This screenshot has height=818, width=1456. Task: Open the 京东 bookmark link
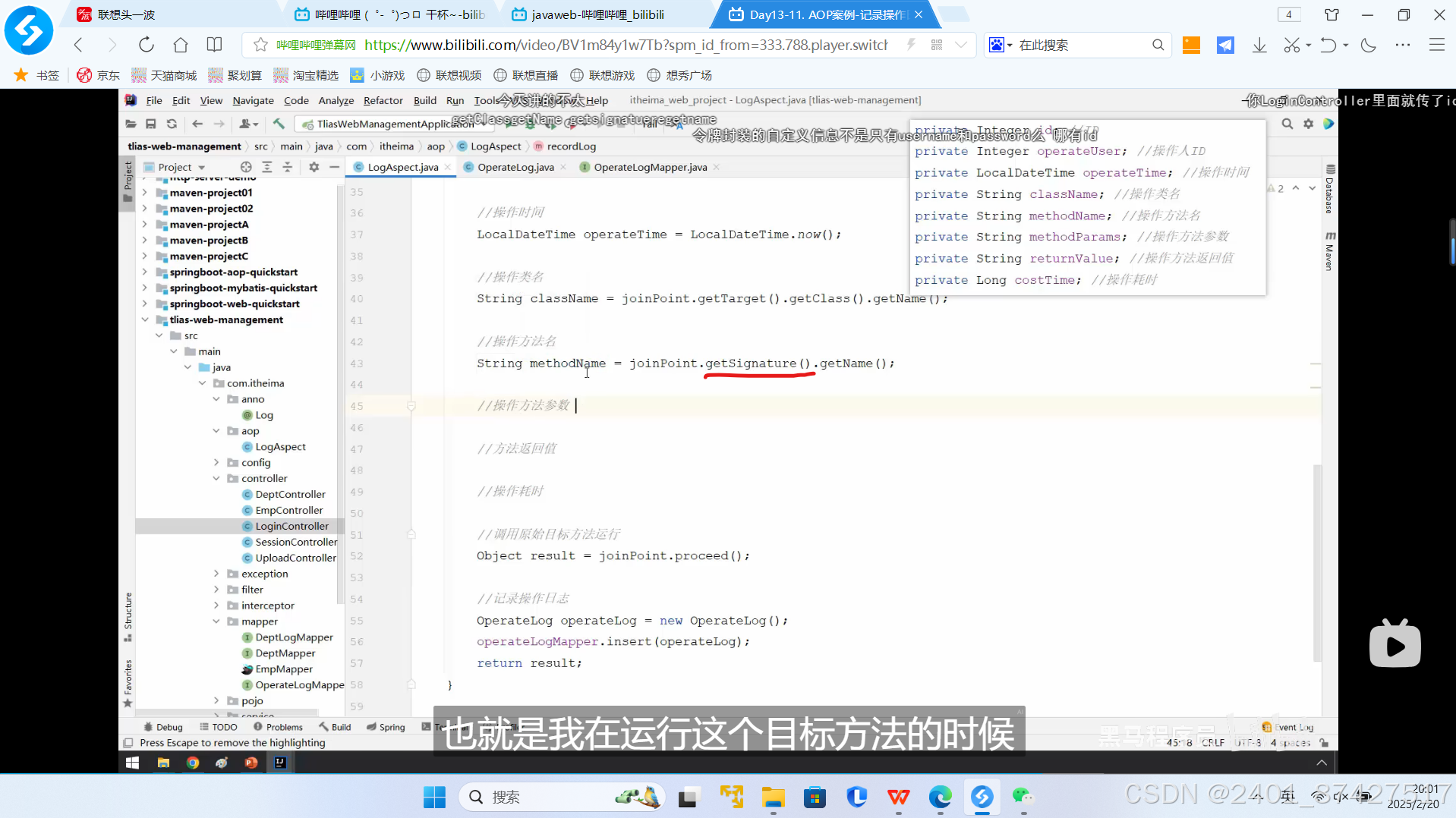point(99,75)
